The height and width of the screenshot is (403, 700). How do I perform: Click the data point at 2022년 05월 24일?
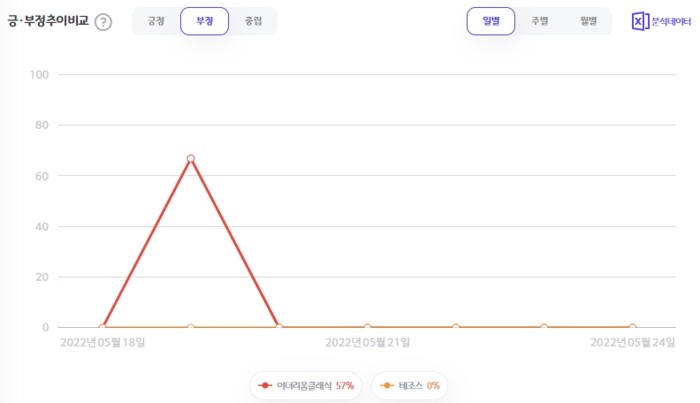pos(632,327)
